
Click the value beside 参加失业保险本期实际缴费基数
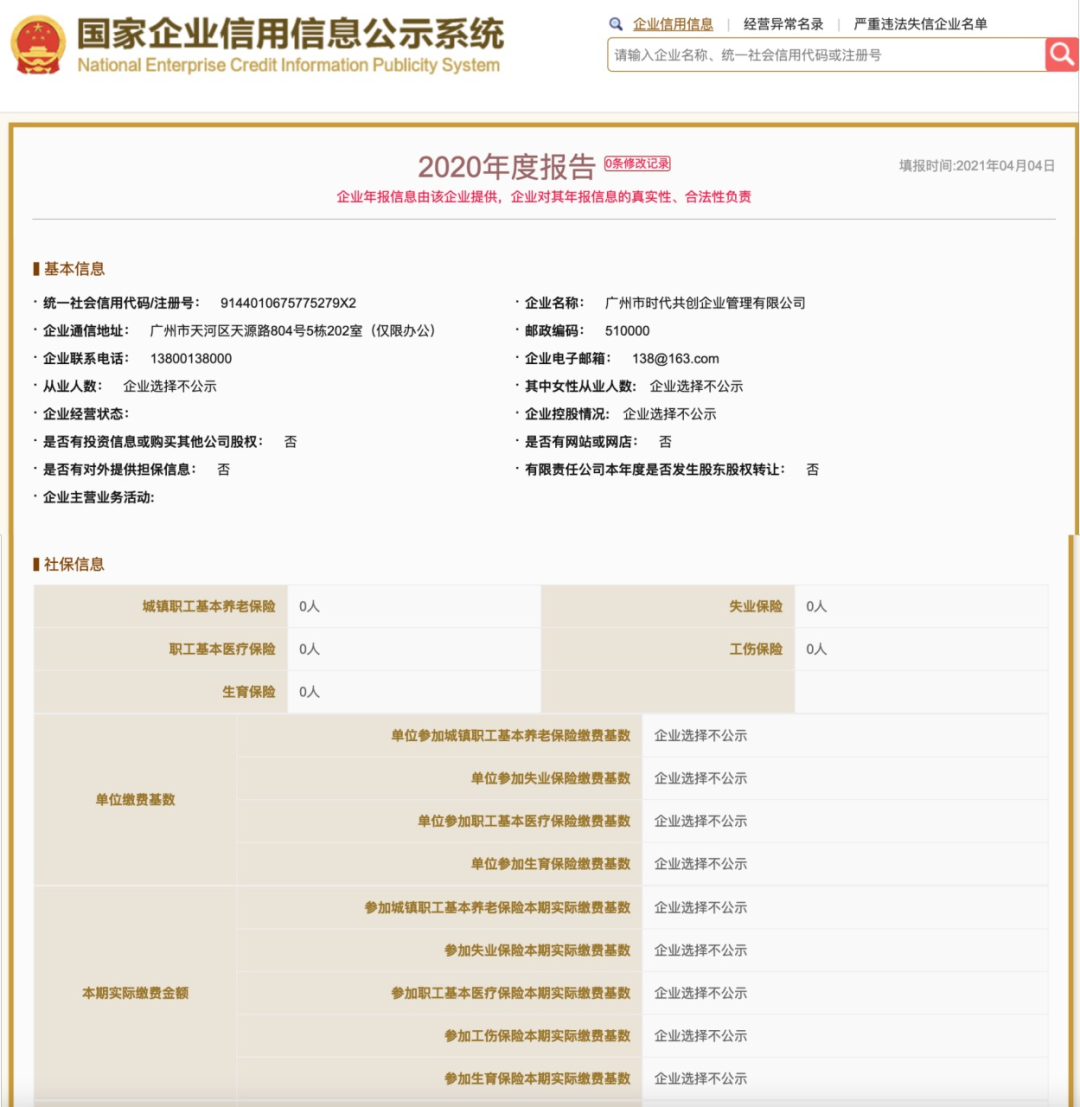[700, 950]
